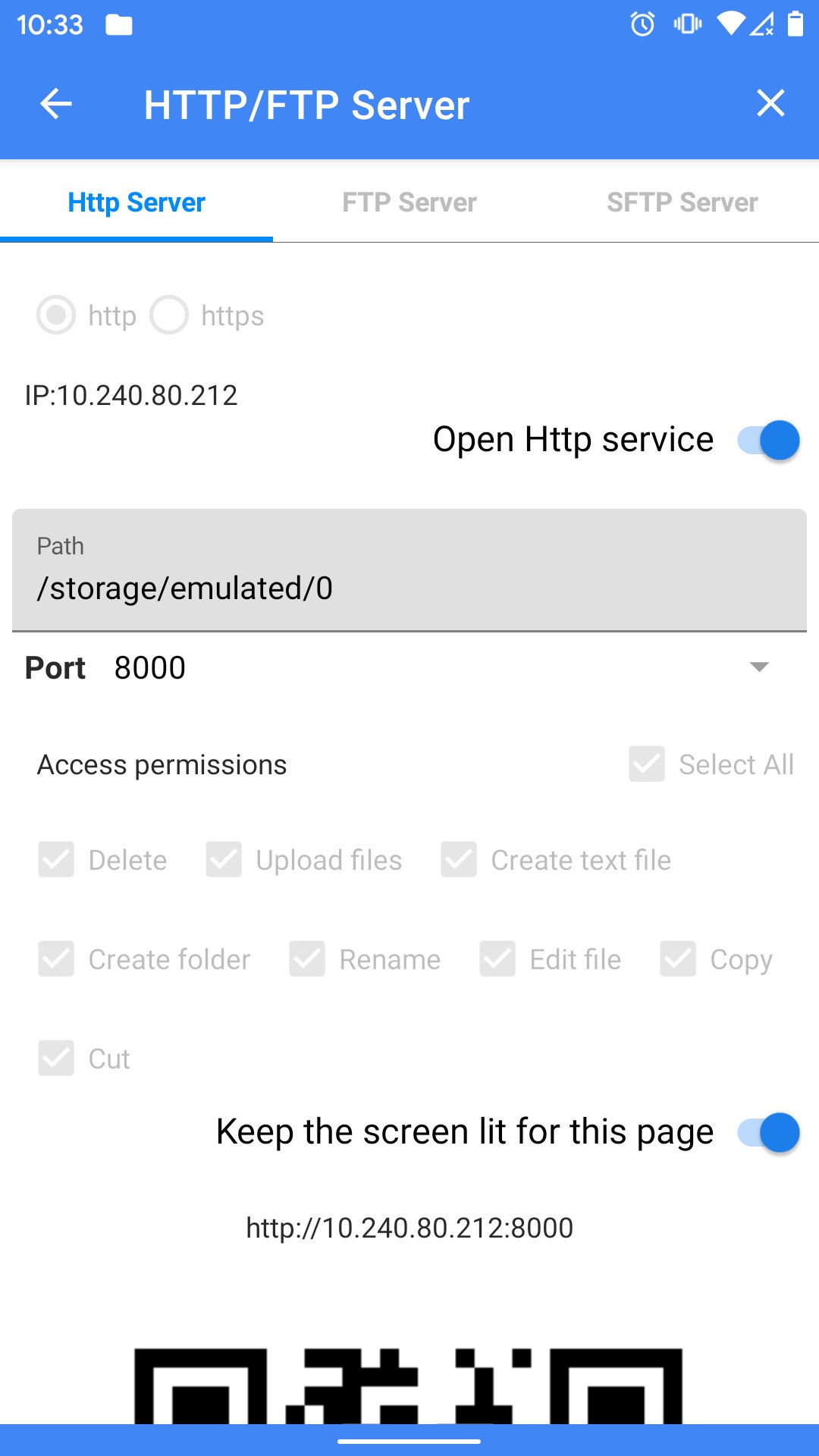The width and height of the screenshot is (819, 1456).
Task: Tap the alarm clock status bar icon
Action: 642,25
